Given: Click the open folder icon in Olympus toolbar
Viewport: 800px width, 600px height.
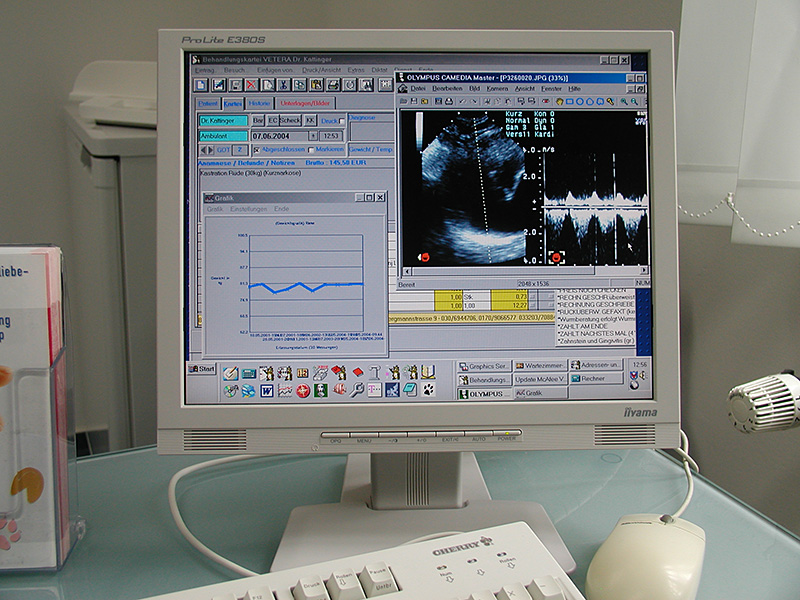Looking at the screenshot, I should point(404,102).
